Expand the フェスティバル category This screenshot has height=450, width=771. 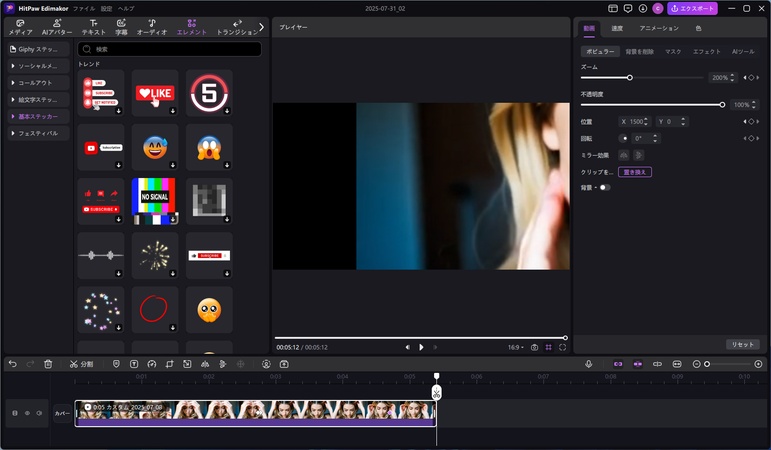(38, 133)
